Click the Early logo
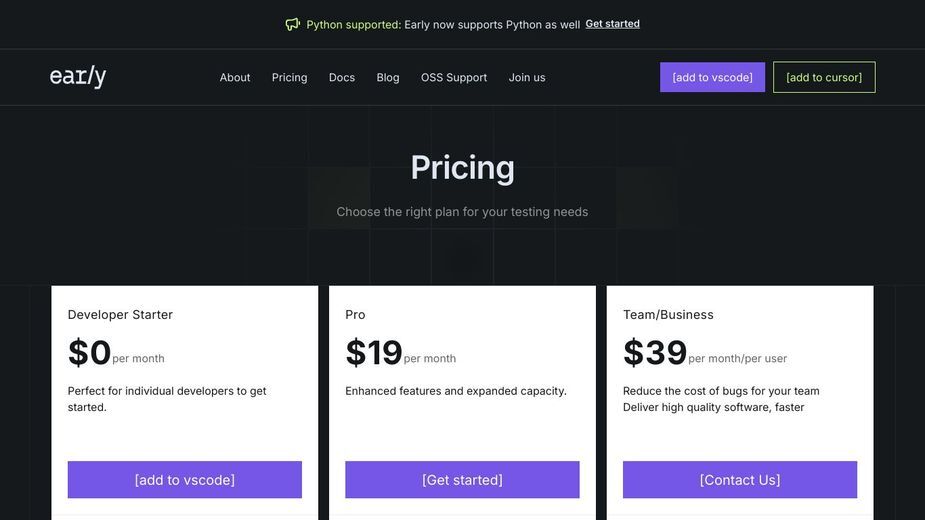The height and width of the screenshot is (520, 925). [78, 77]
